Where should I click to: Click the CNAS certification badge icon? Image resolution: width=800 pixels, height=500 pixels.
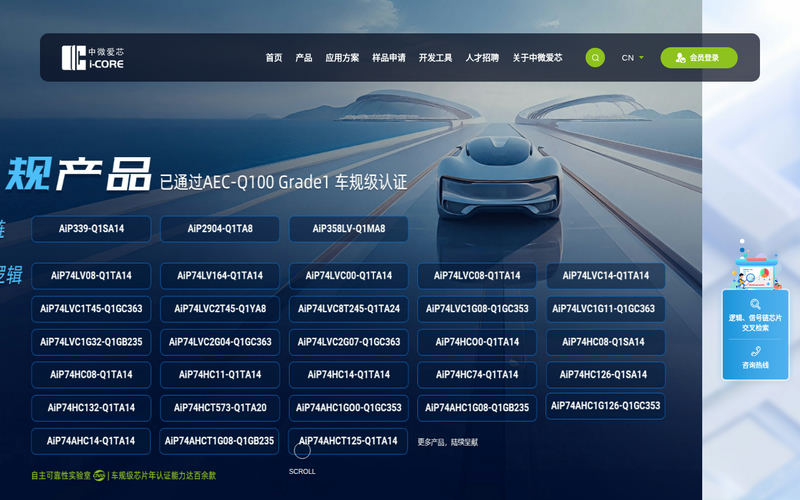point(99,476)
